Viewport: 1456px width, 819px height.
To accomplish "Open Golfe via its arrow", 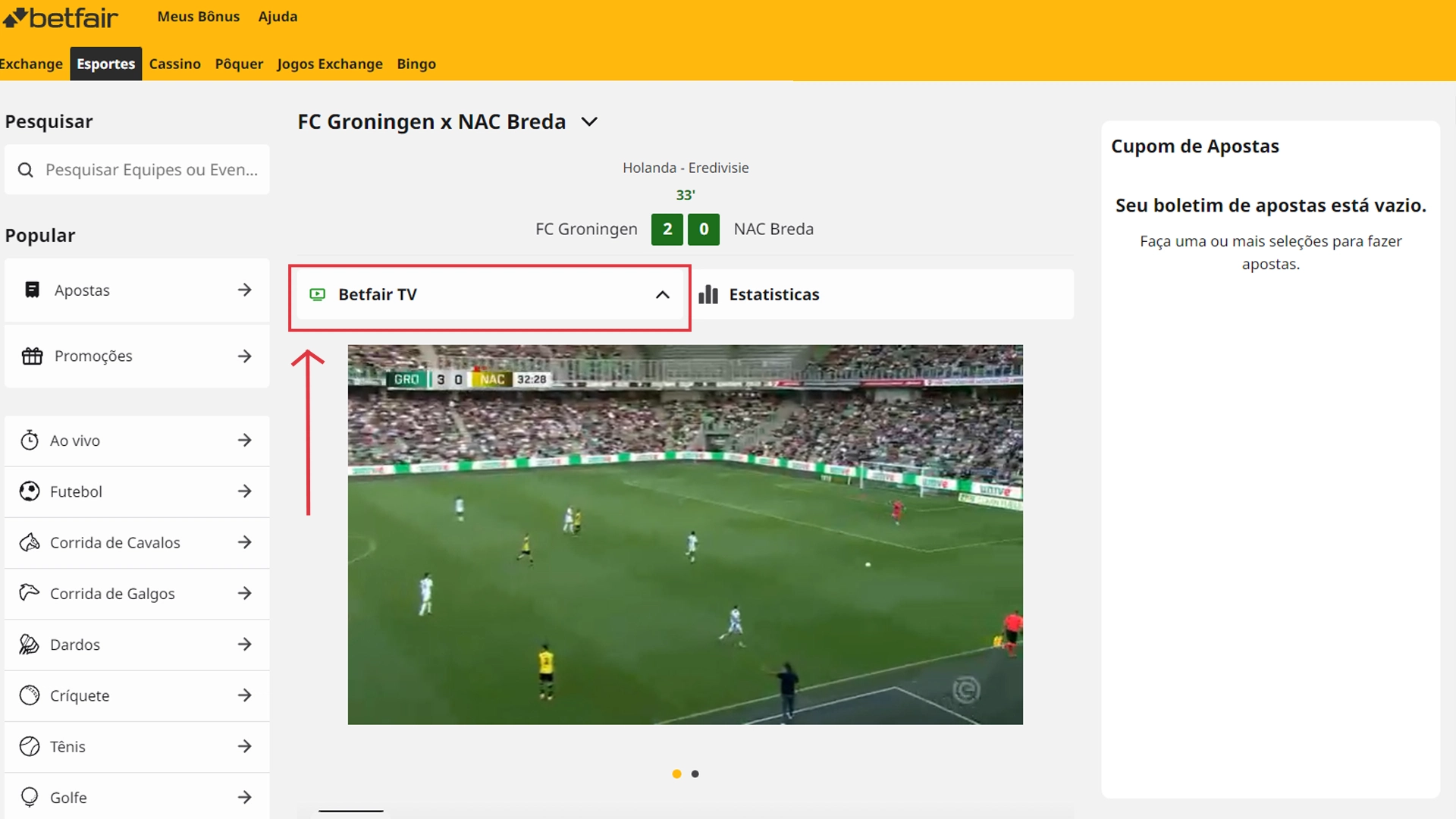I will pyautogui.click(x=244, y=797).
